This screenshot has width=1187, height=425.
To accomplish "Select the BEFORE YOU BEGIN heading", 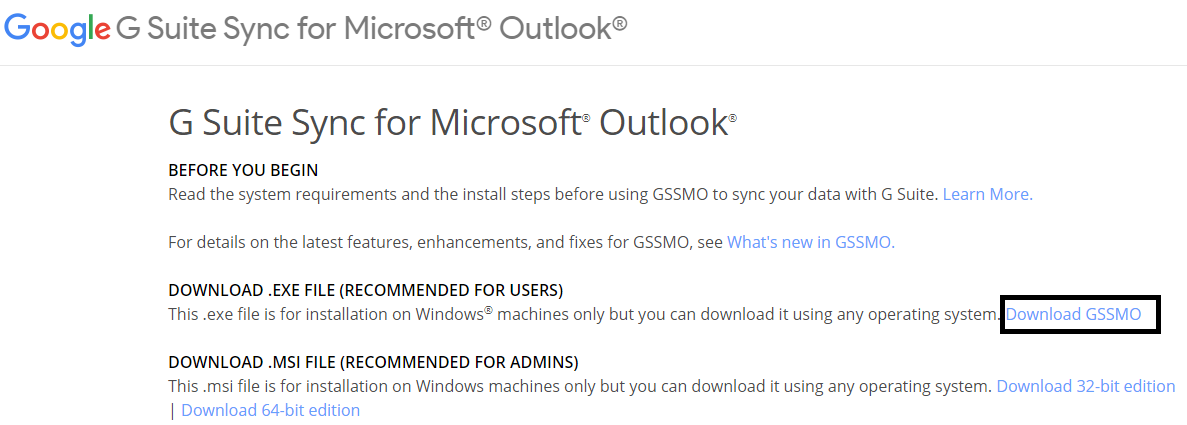I will (243, 170).
